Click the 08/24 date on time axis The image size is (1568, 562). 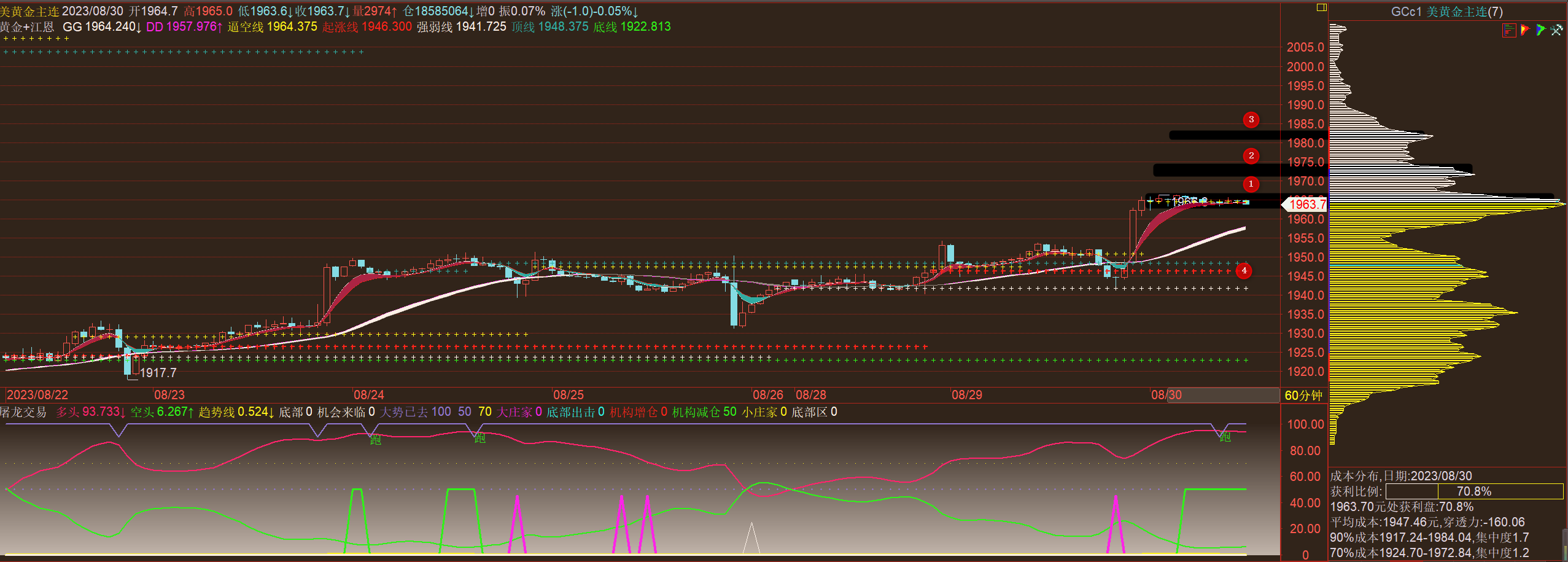pyautogui.click(x=368, y=395)
